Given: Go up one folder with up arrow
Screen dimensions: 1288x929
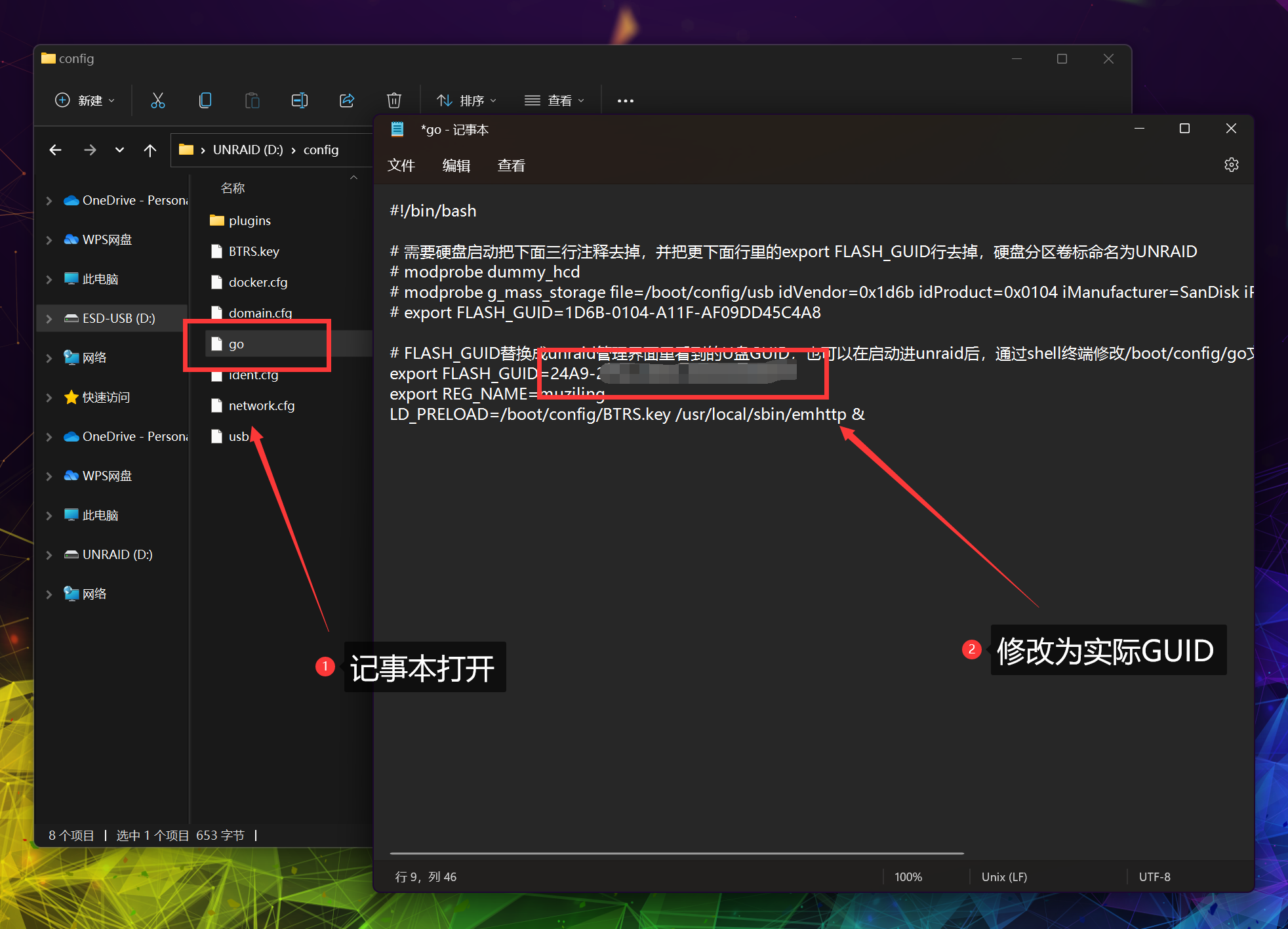Looking at the screenshot, I should coord(150,150).
